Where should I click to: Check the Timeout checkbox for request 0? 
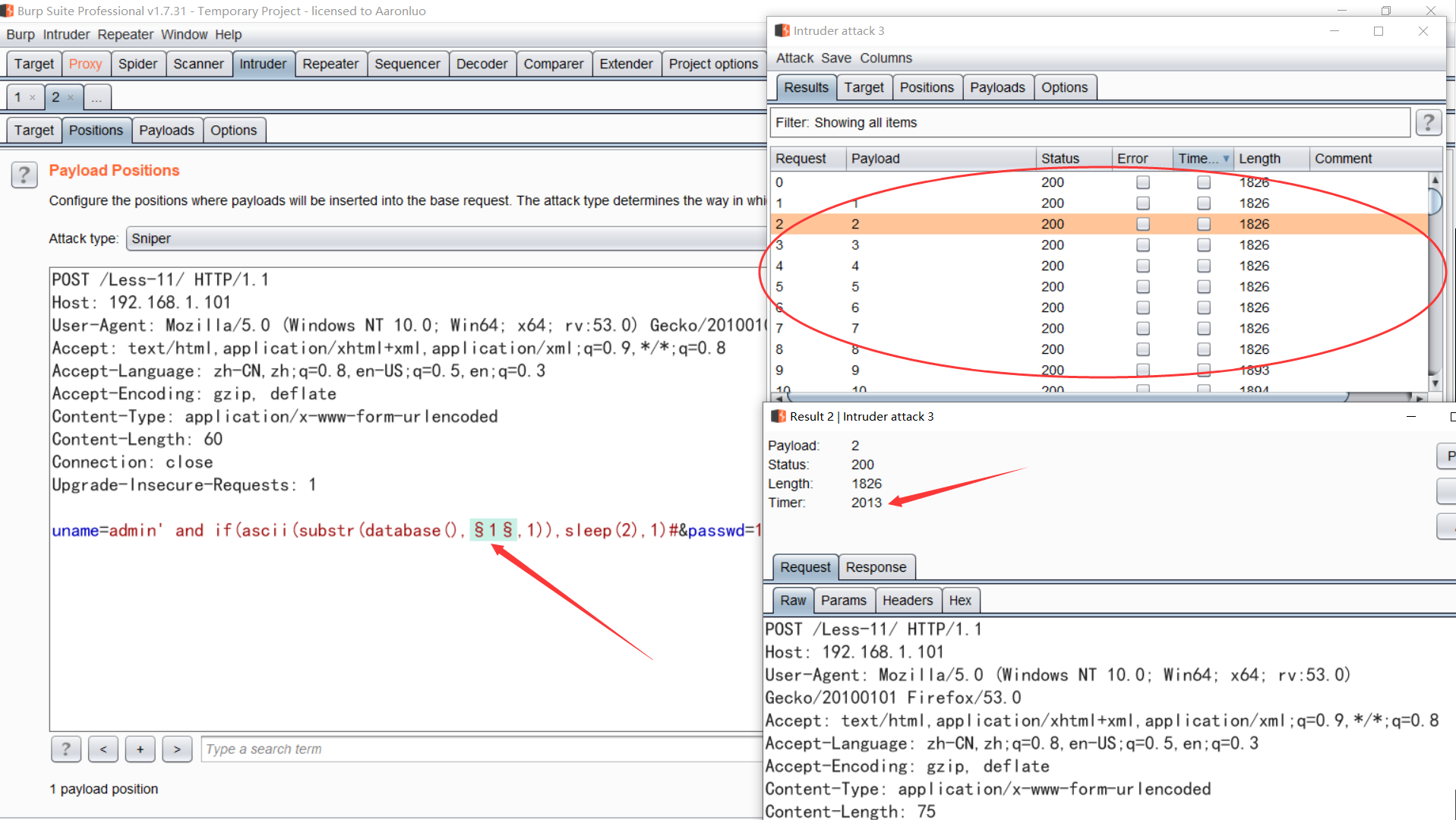[1203, 182]
